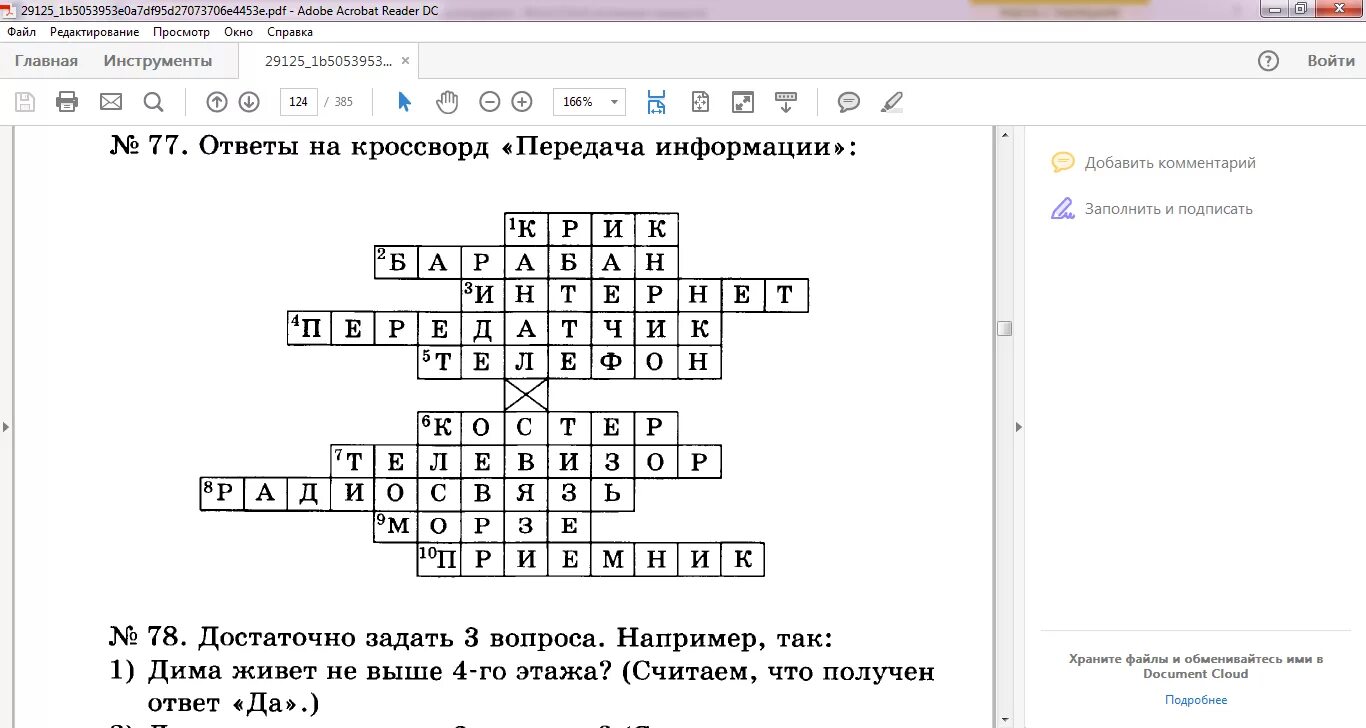Click the scrollbar up arrow
The width and height of the screenshot is (1366, 728).
coord(1005,133)
